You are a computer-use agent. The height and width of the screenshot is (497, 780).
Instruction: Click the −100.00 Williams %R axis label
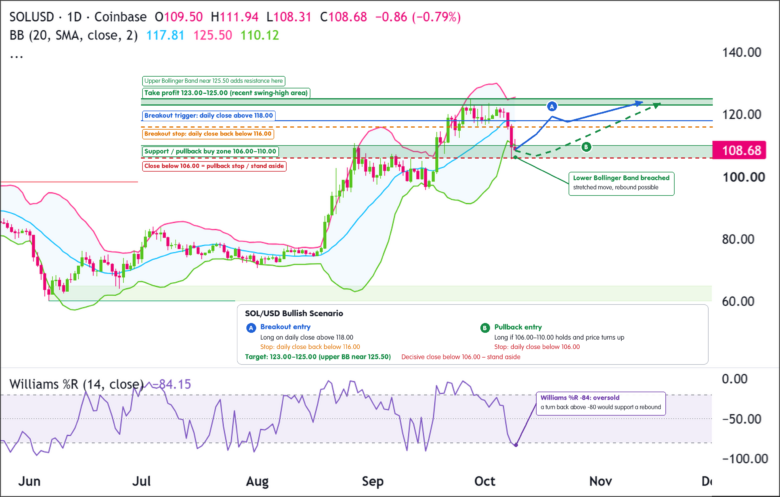click(744, 459)
